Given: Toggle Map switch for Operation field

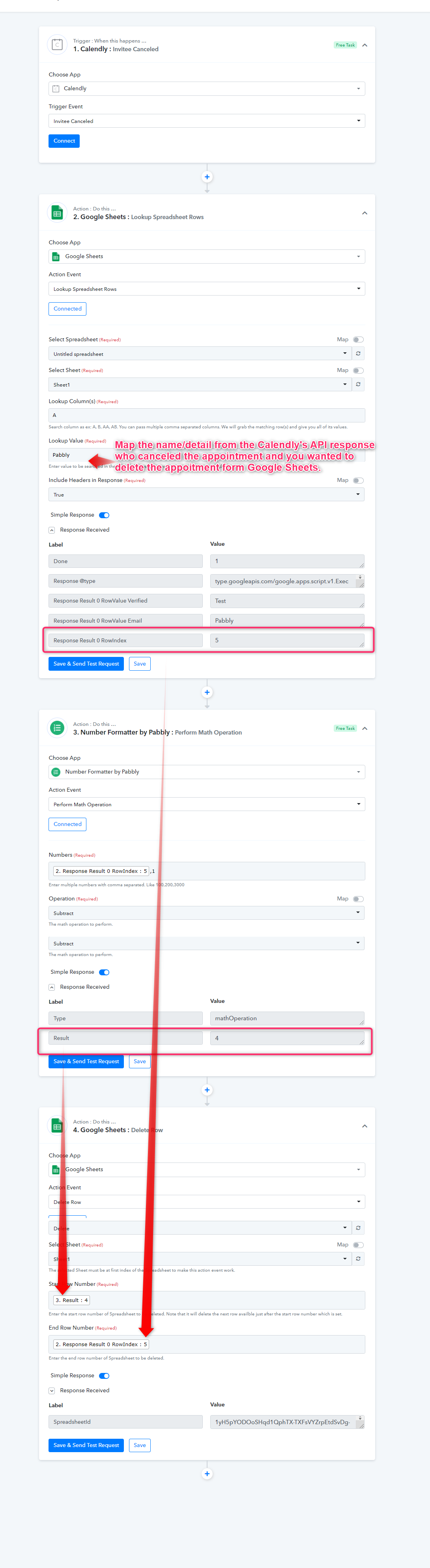Looking at the screenshot, I should (x=358, y=899).
